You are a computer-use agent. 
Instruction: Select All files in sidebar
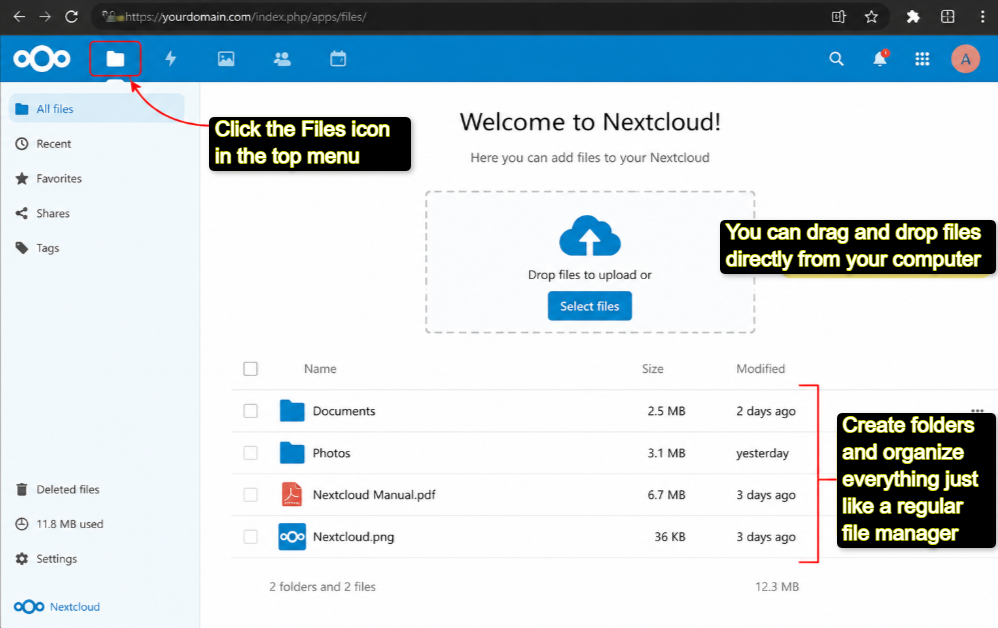pos(97,109)
